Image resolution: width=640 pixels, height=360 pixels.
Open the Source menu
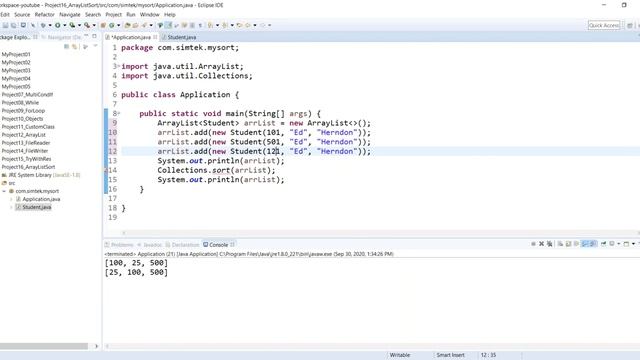tap(22, 14)
